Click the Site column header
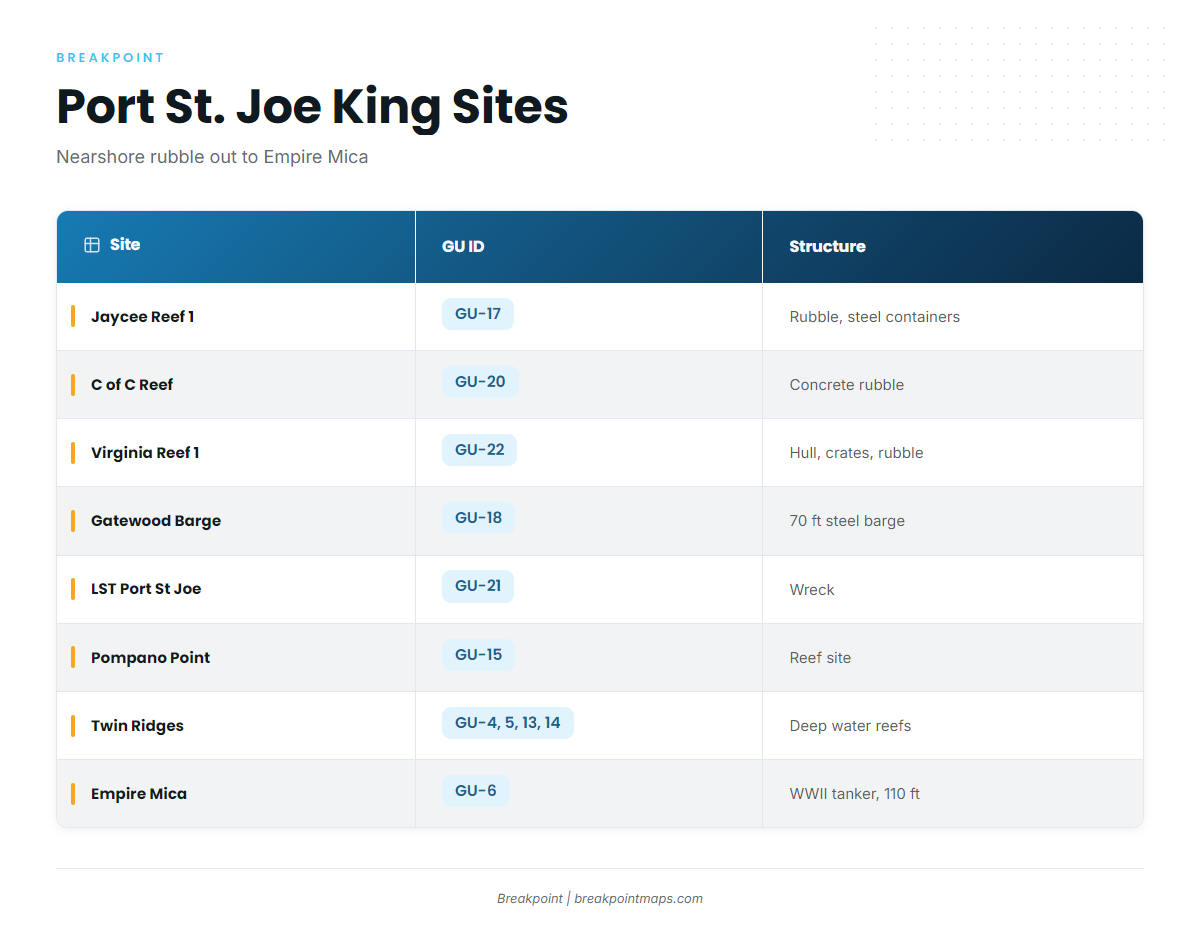The height and width of the screenshot is (933, 1200). [x=236, y=246]
